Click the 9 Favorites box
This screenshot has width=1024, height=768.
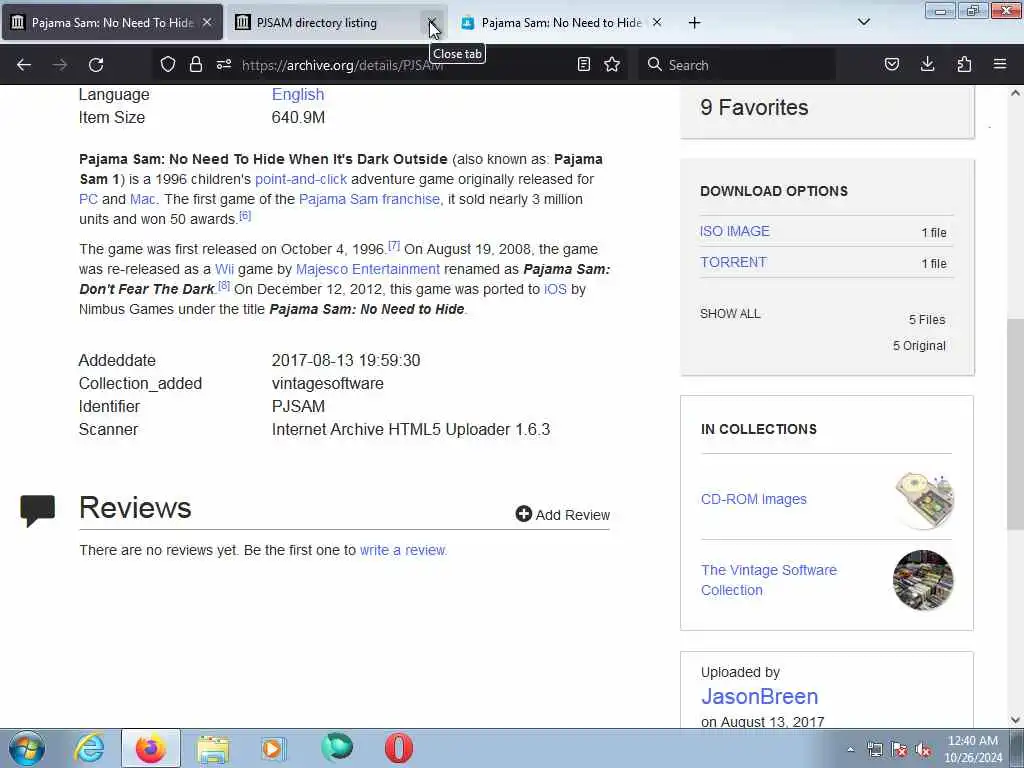coord(827,110)
